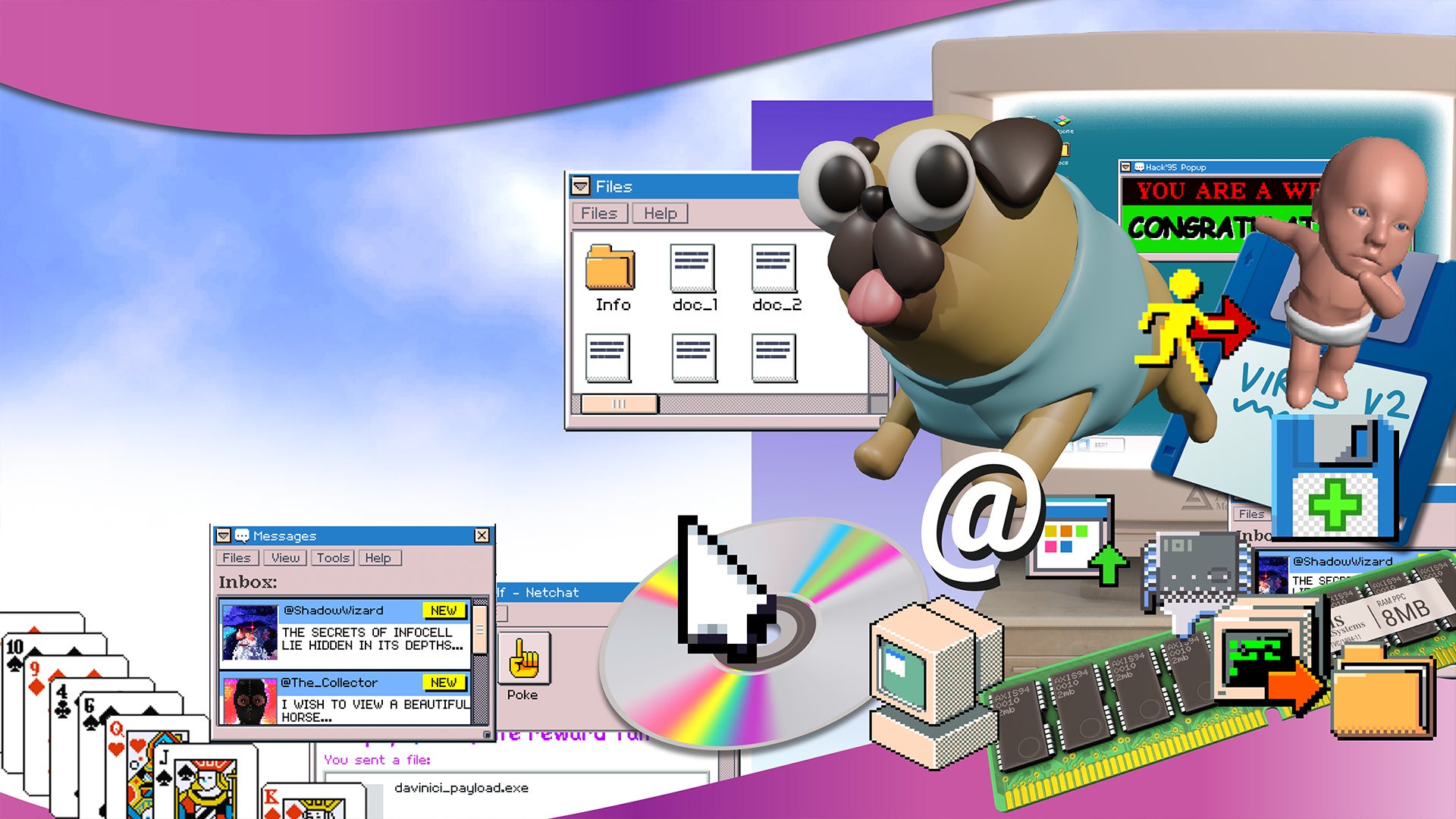The height and width of the screenshot is (819, 1456).
Task: Open the Messages window system menu button
Action: (223, 536)
